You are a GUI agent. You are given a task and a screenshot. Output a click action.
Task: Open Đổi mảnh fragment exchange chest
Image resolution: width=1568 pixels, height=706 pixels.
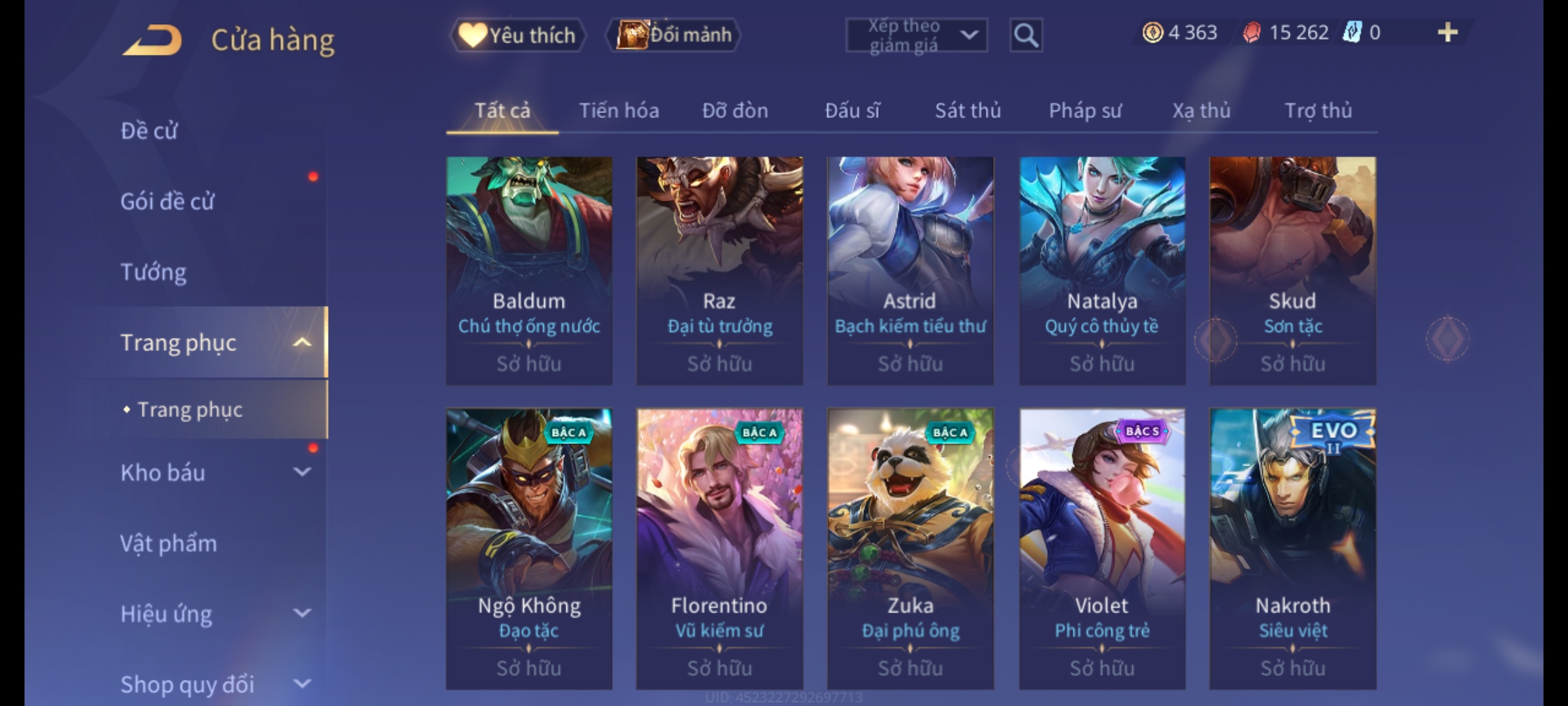pyautogui.click(x=674, y=35)
